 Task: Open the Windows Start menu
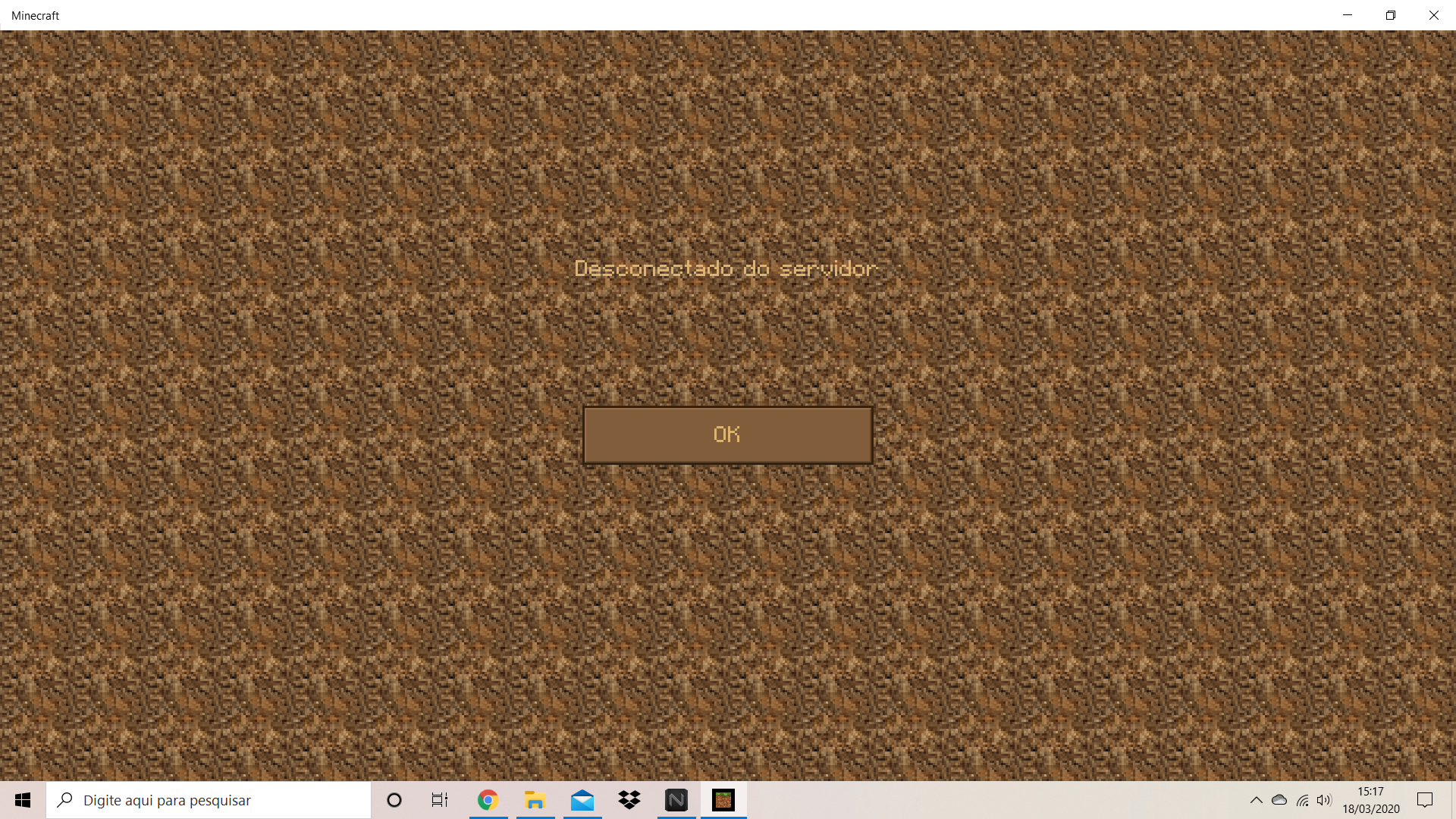[23, 800]
